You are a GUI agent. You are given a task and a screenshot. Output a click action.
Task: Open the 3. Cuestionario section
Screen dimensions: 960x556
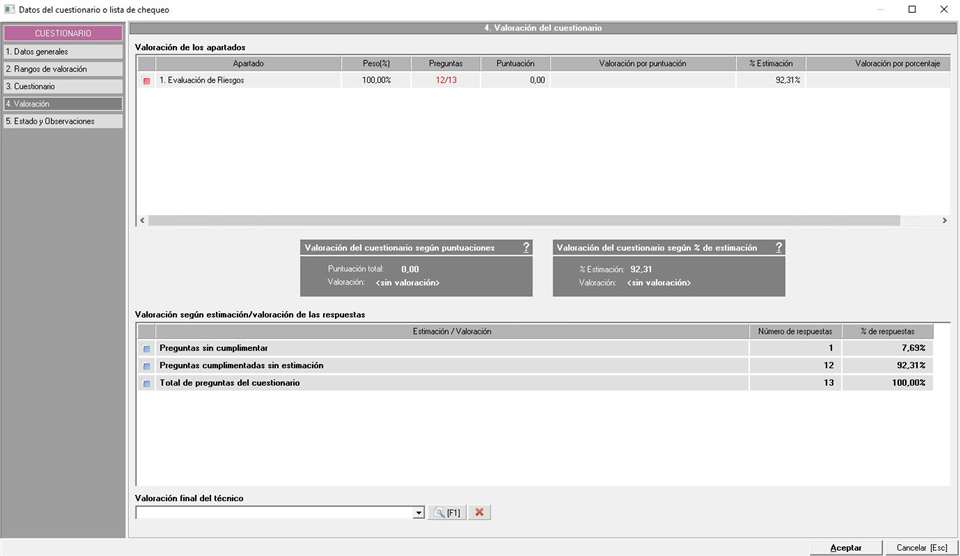[62, 86]
